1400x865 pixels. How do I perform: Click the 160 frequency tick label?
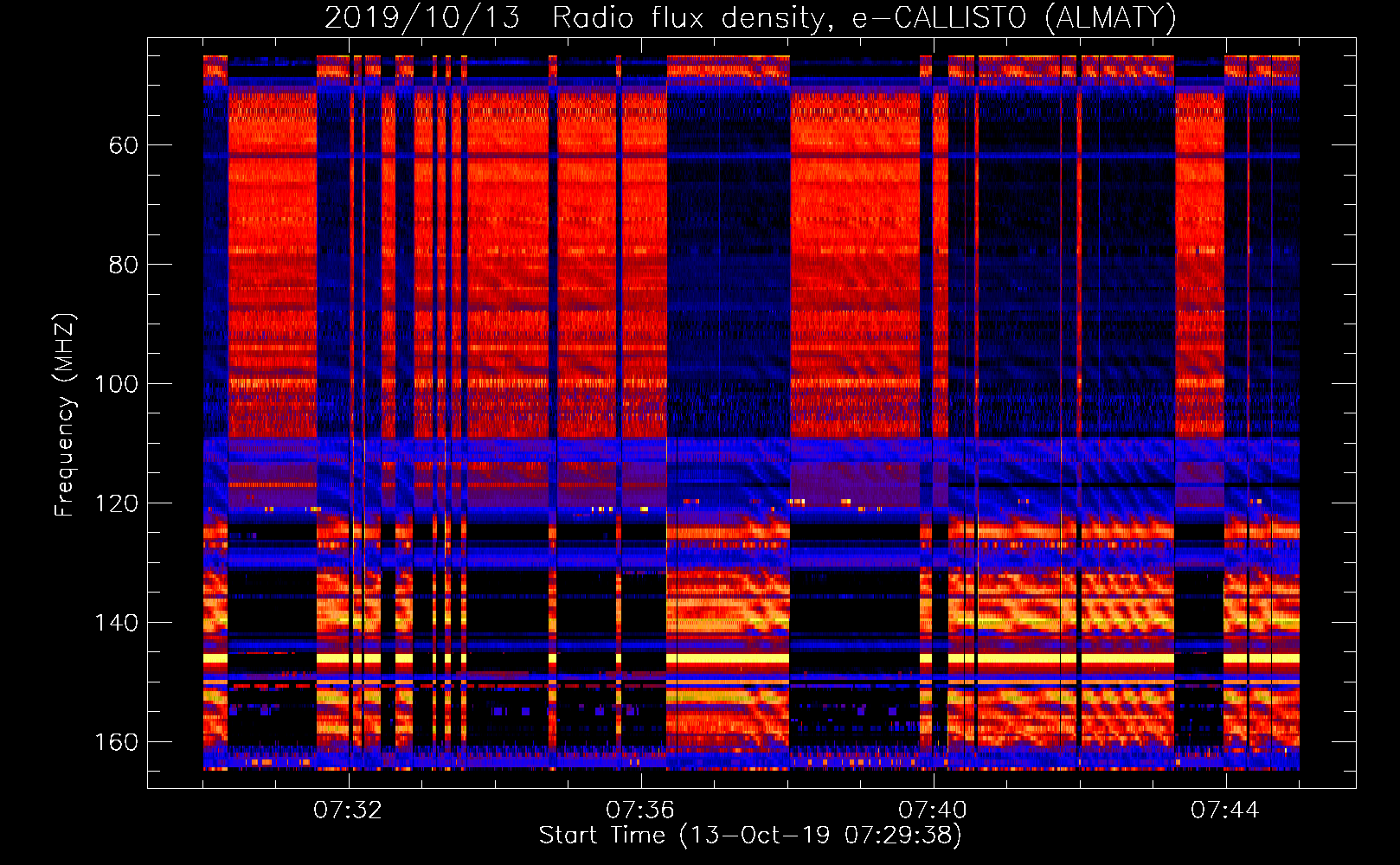(x=117, y=742)
